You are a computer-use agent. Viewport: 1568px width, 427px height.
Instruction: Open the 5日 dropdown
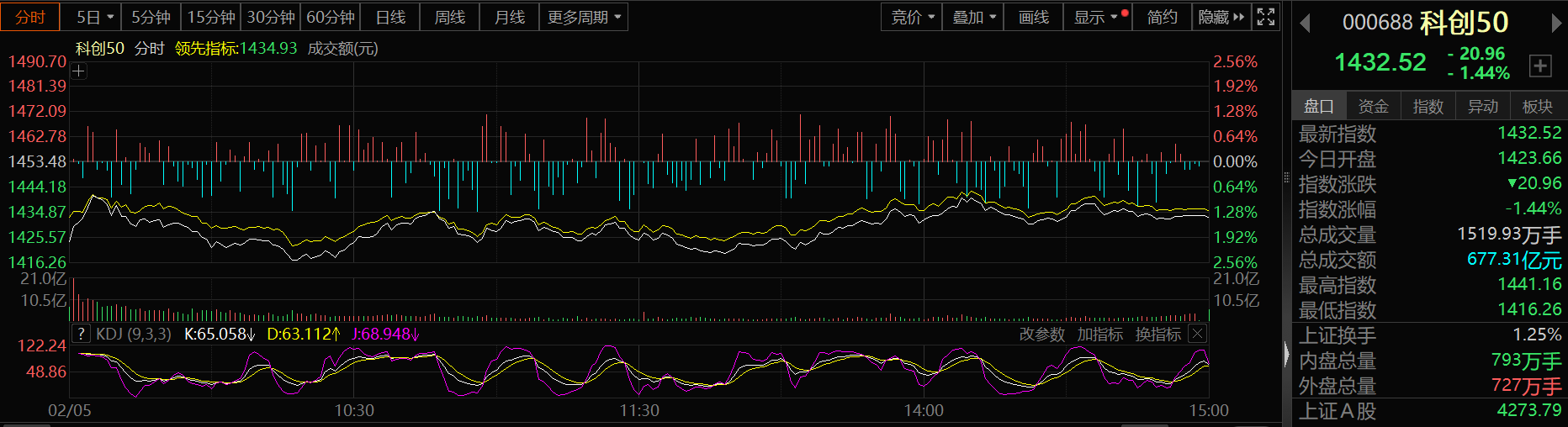coord(94,17)
